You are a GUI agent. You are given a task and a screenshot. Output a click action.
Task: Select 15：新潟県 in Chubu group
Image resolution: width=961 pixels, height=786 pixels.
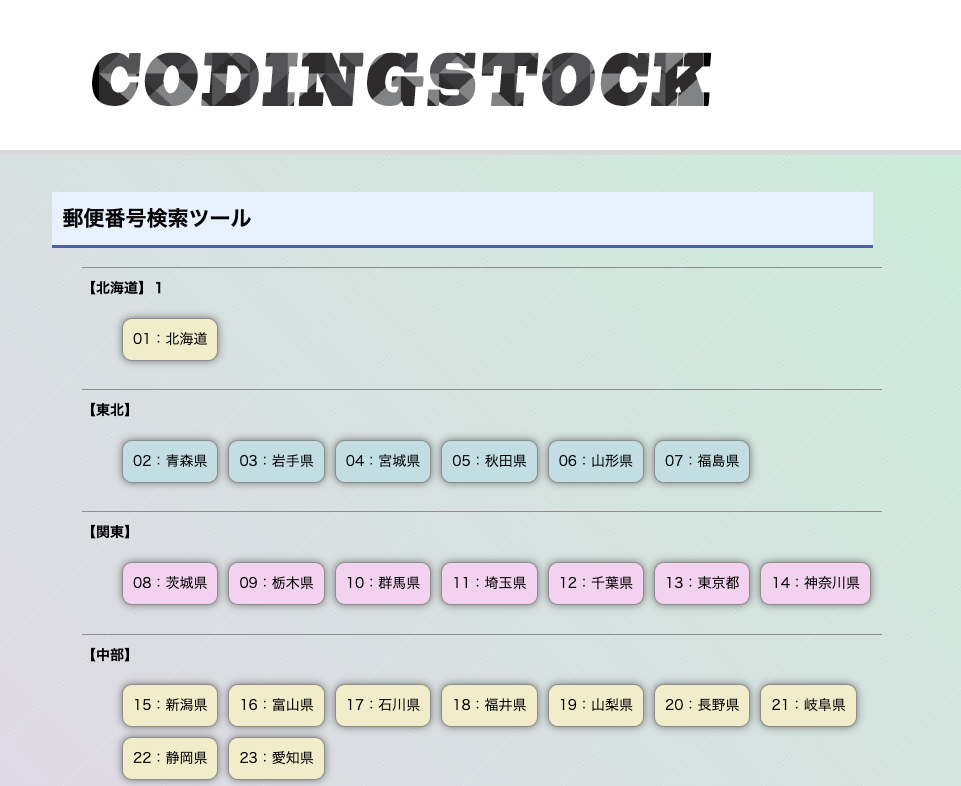[x=170, y=705]
